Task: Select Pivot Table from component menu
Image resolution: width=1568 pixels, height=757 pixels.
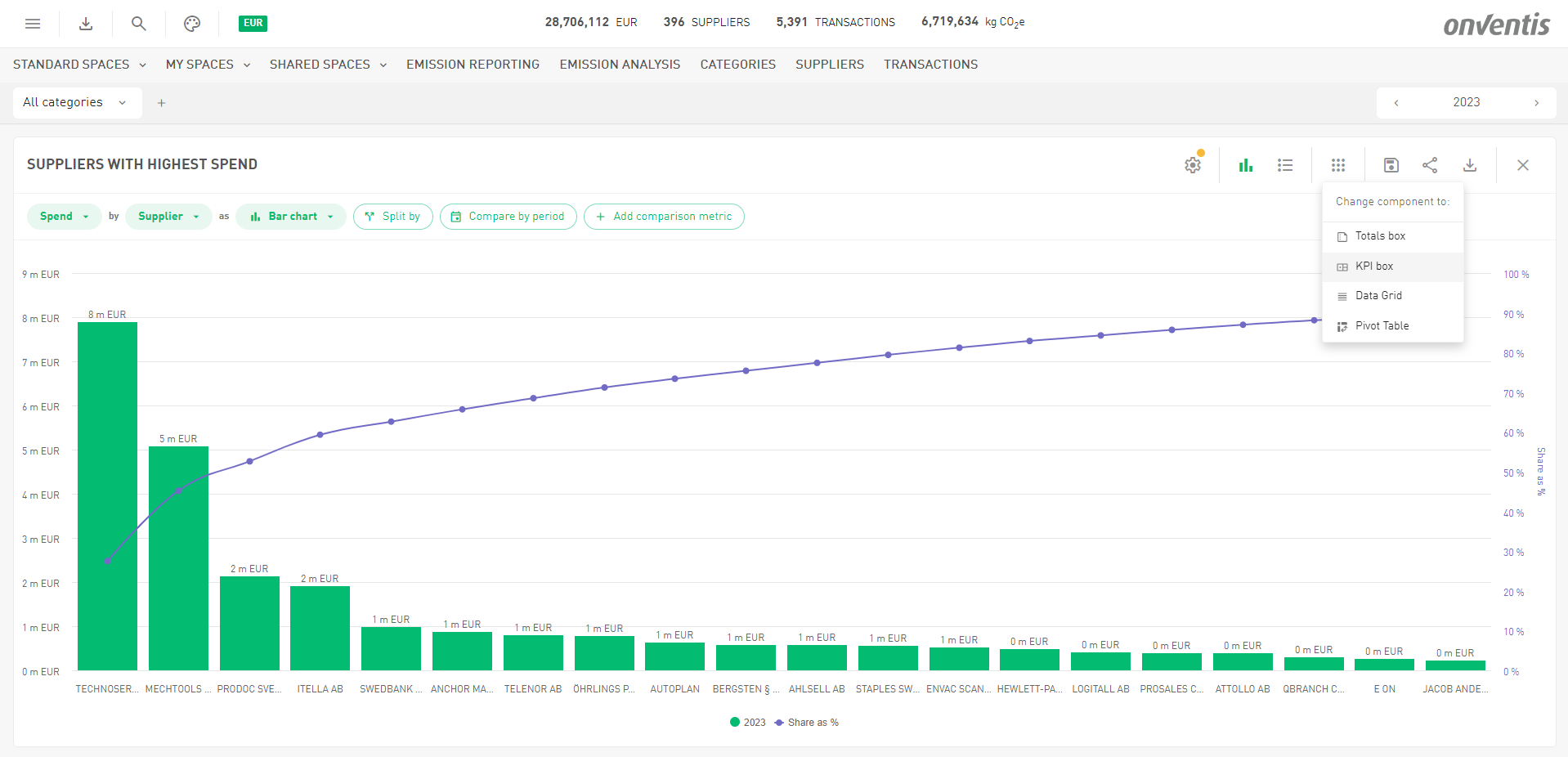Action: 1382,326
